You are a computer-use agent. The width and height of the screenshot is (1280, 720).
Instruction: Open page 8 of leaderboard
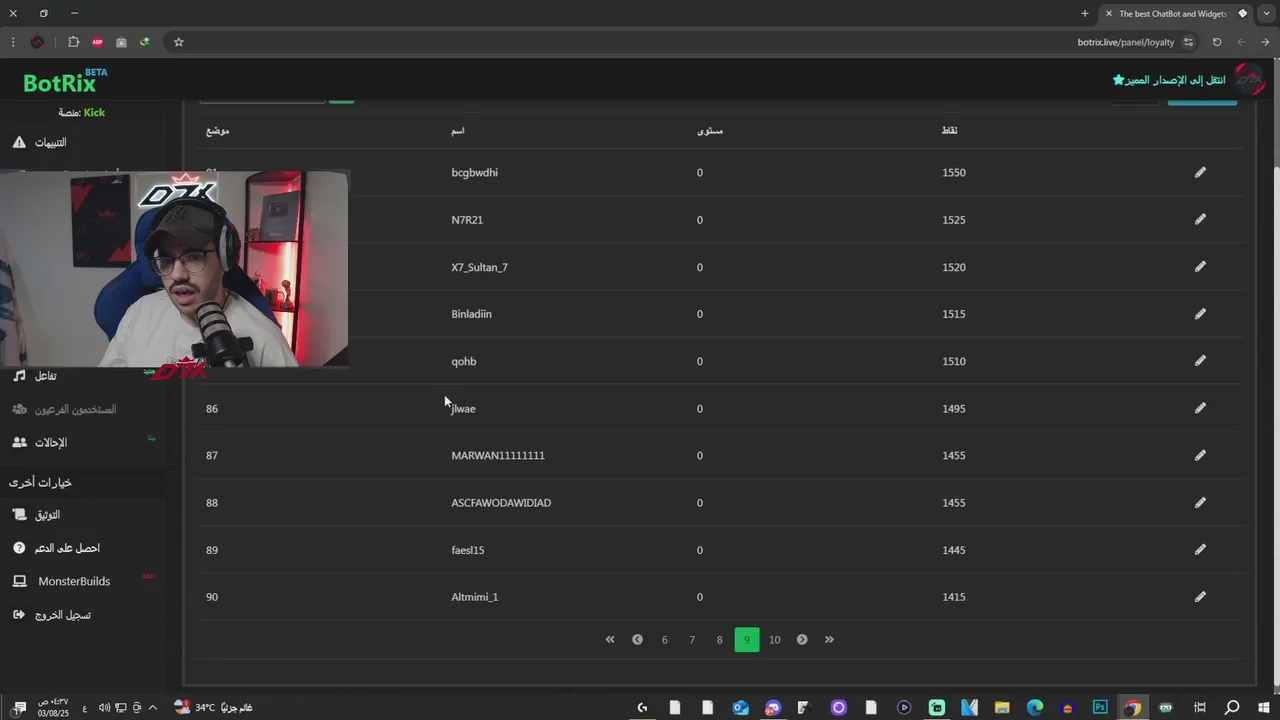[x=719, y=640]
